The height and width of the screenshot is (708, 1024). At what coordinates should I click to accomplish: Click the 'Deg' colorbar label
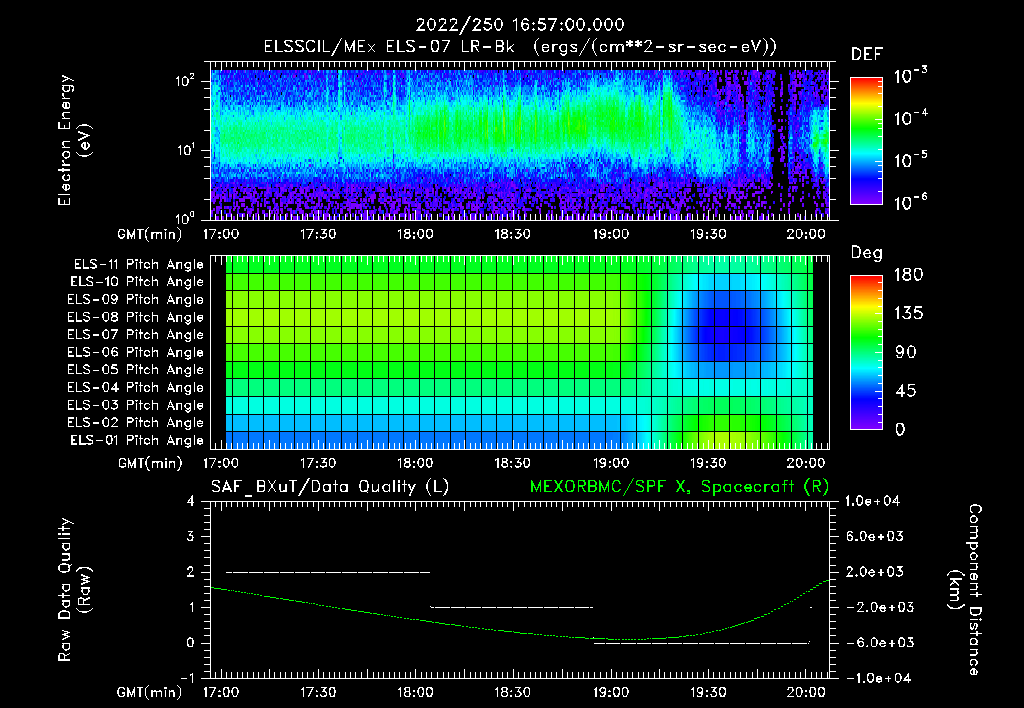tap(867, 253)
